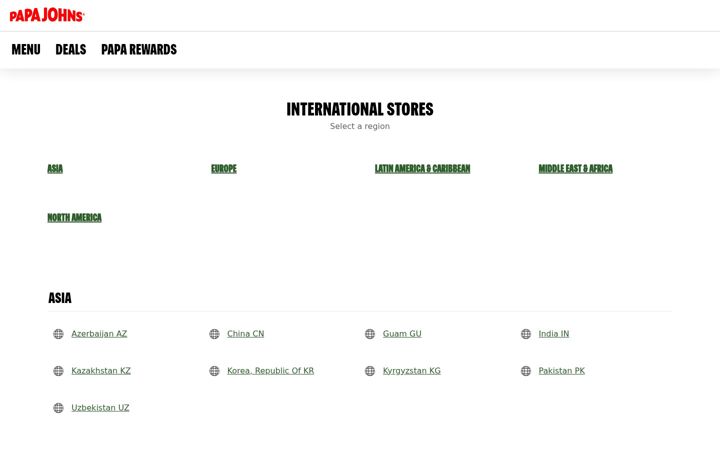Open the PAPA REWARDS navigation item

(139, 49)
